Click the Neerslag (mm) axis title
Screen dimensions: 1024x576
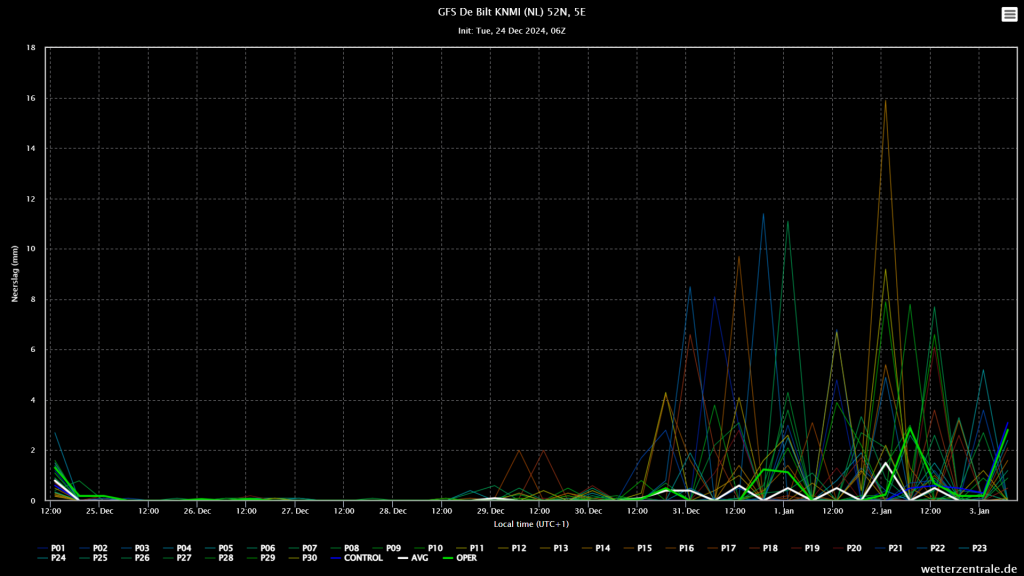(14, 274)
